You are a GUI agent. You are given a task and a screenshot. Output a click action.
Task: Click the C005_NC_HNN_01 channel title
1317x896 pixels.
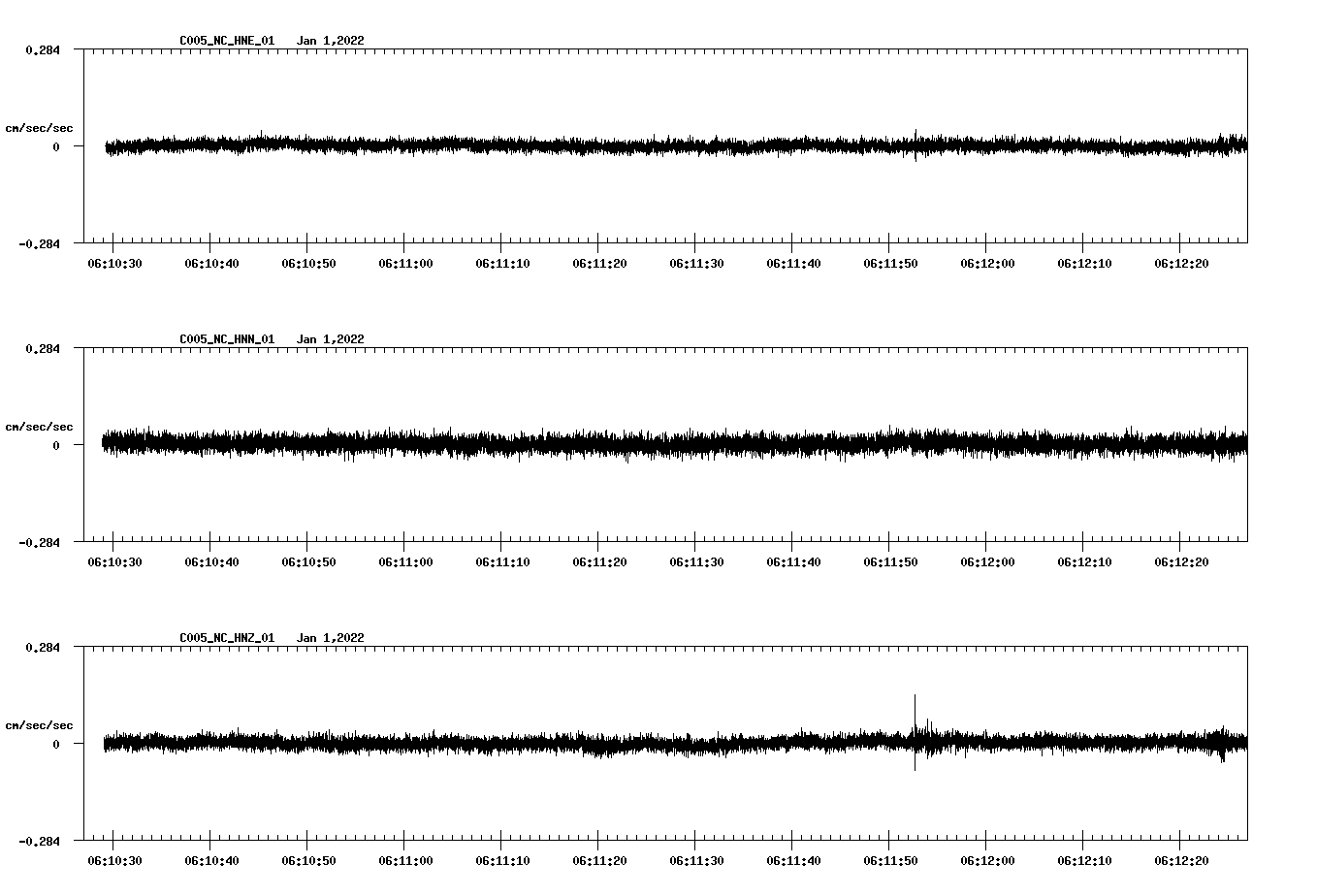pyautogui.click(x=227, y=339)
